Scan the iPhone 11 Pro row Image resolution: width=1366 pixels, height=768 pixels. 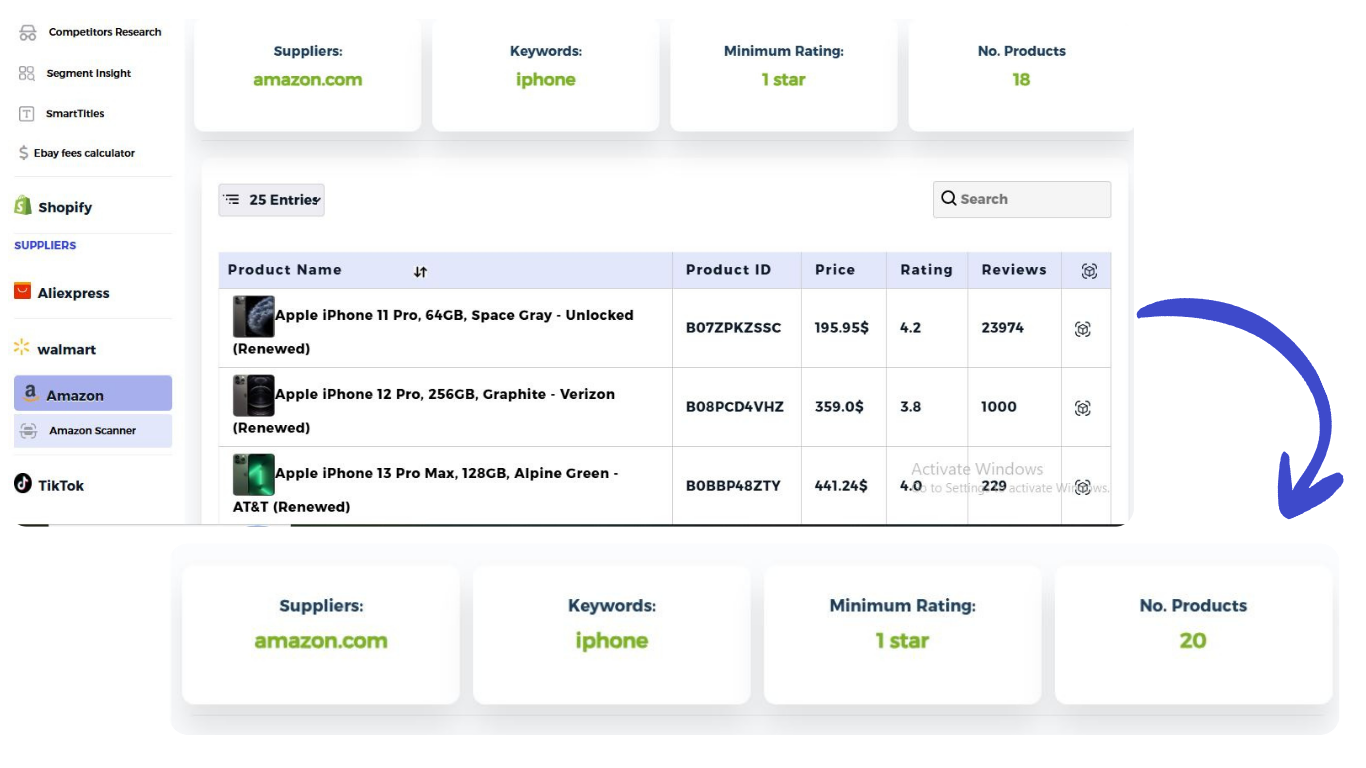point(1083,329)
